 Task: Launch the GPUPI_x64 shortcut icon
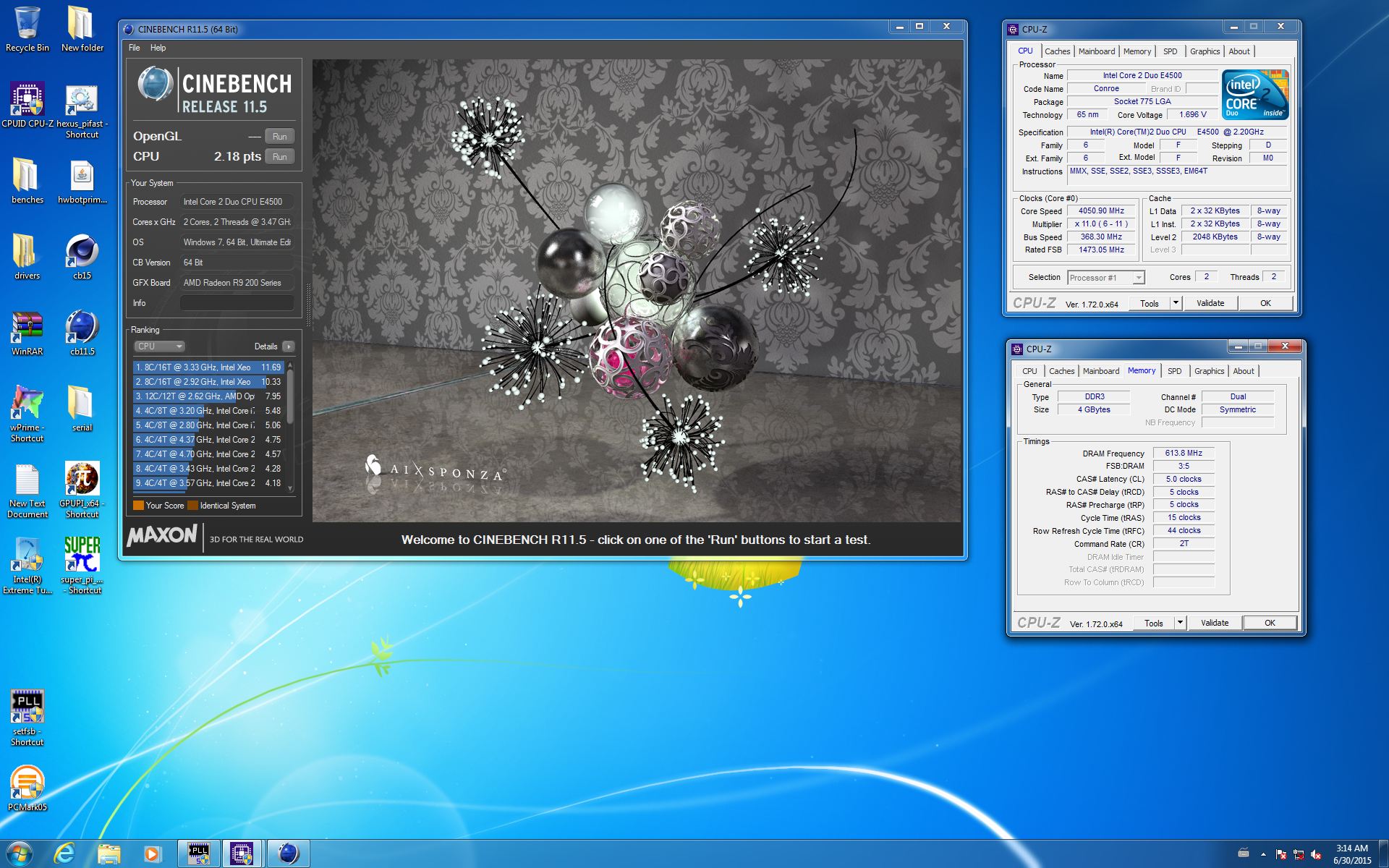82,490
